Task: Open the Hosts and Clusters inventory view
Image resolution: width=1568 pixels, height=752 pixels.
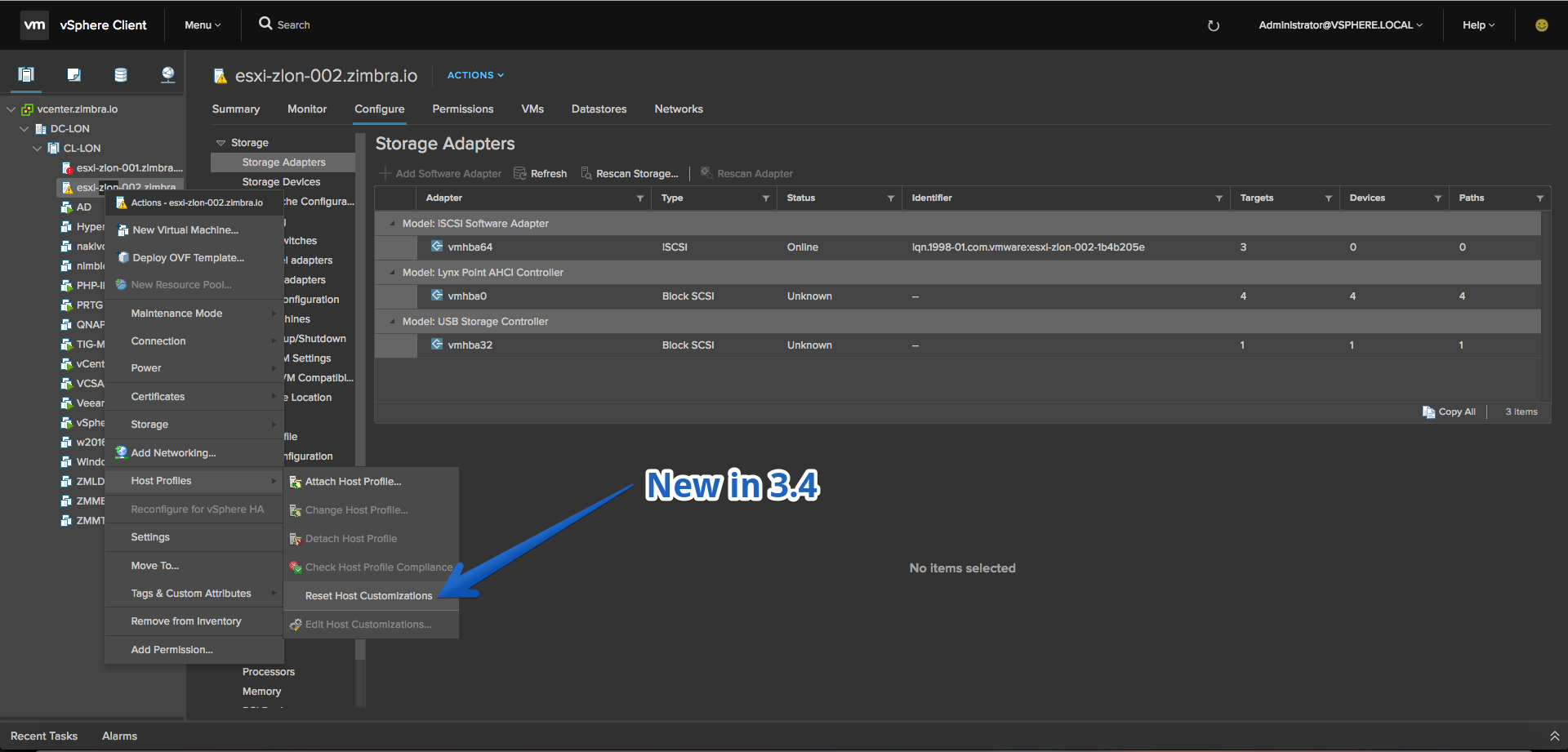Action: pyautogui.click(x=26, y=75)
